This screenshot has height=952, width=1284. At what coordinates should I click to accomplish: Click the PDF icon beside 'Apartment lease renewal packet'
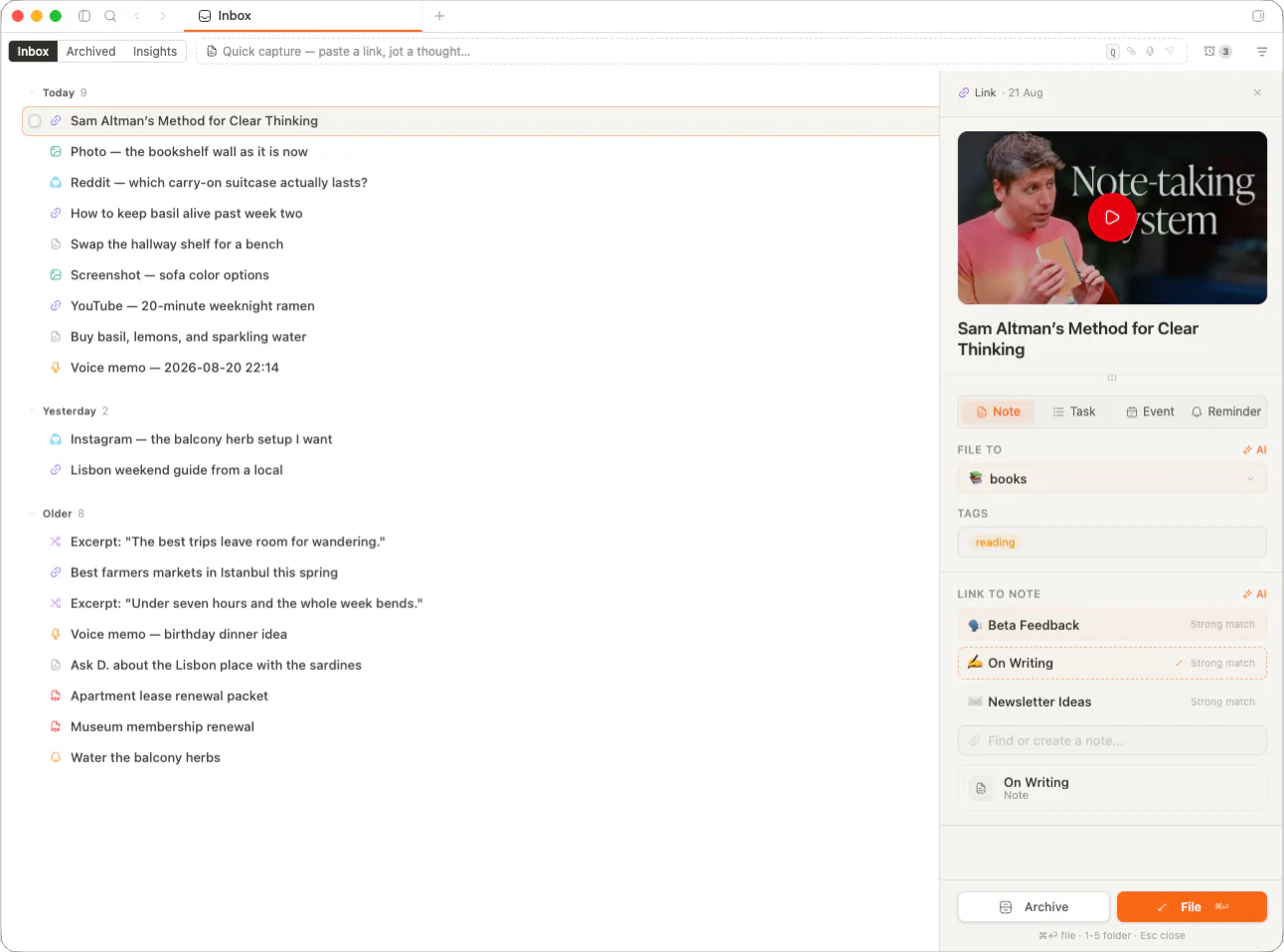[56, 697]
